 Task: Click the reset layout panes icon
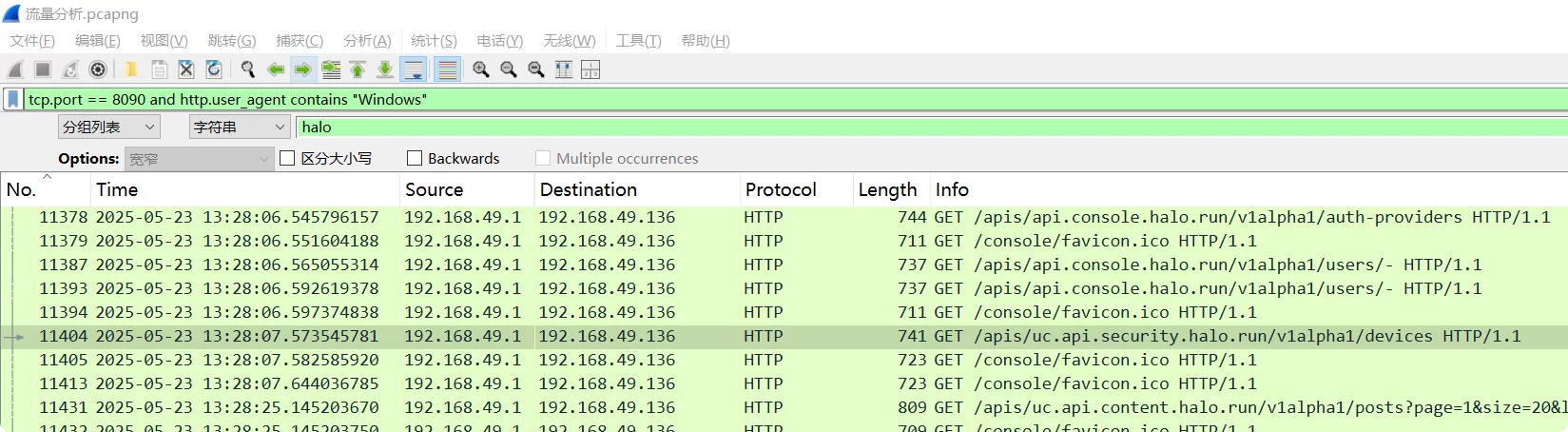coord(590,69)
